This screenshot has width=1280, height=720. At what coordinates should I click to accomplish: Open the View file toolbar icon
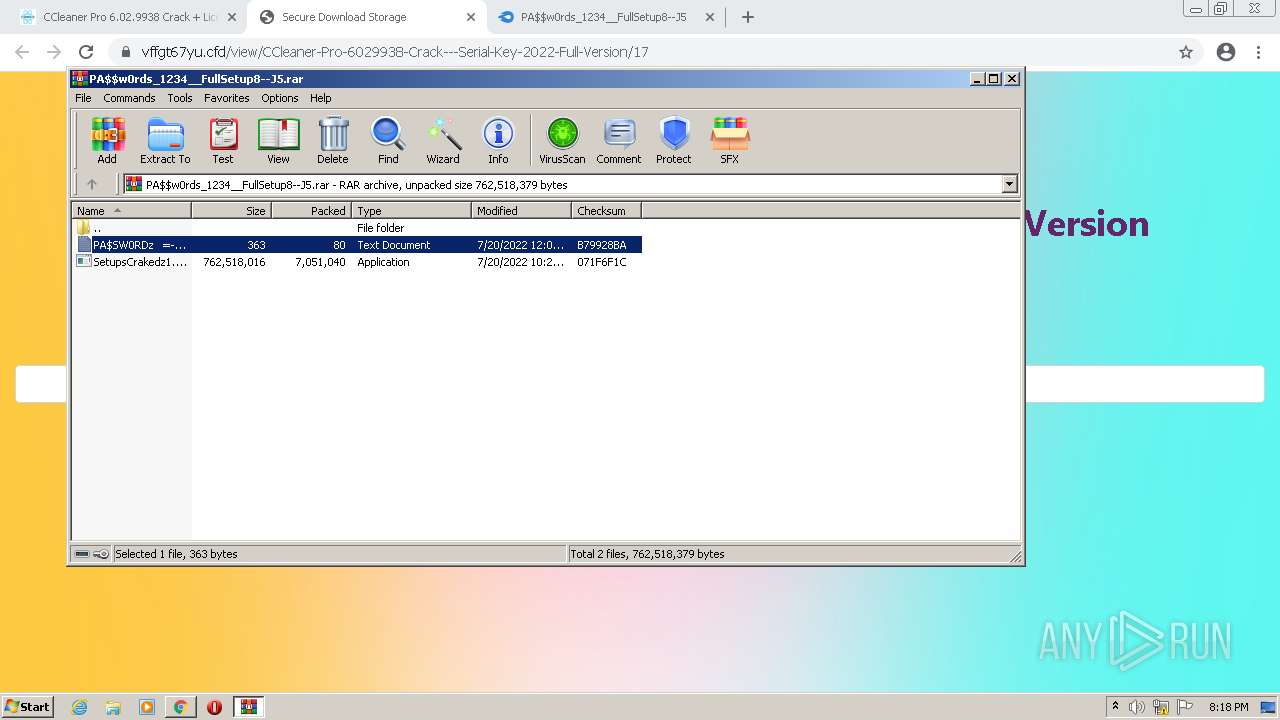[278, 140]
